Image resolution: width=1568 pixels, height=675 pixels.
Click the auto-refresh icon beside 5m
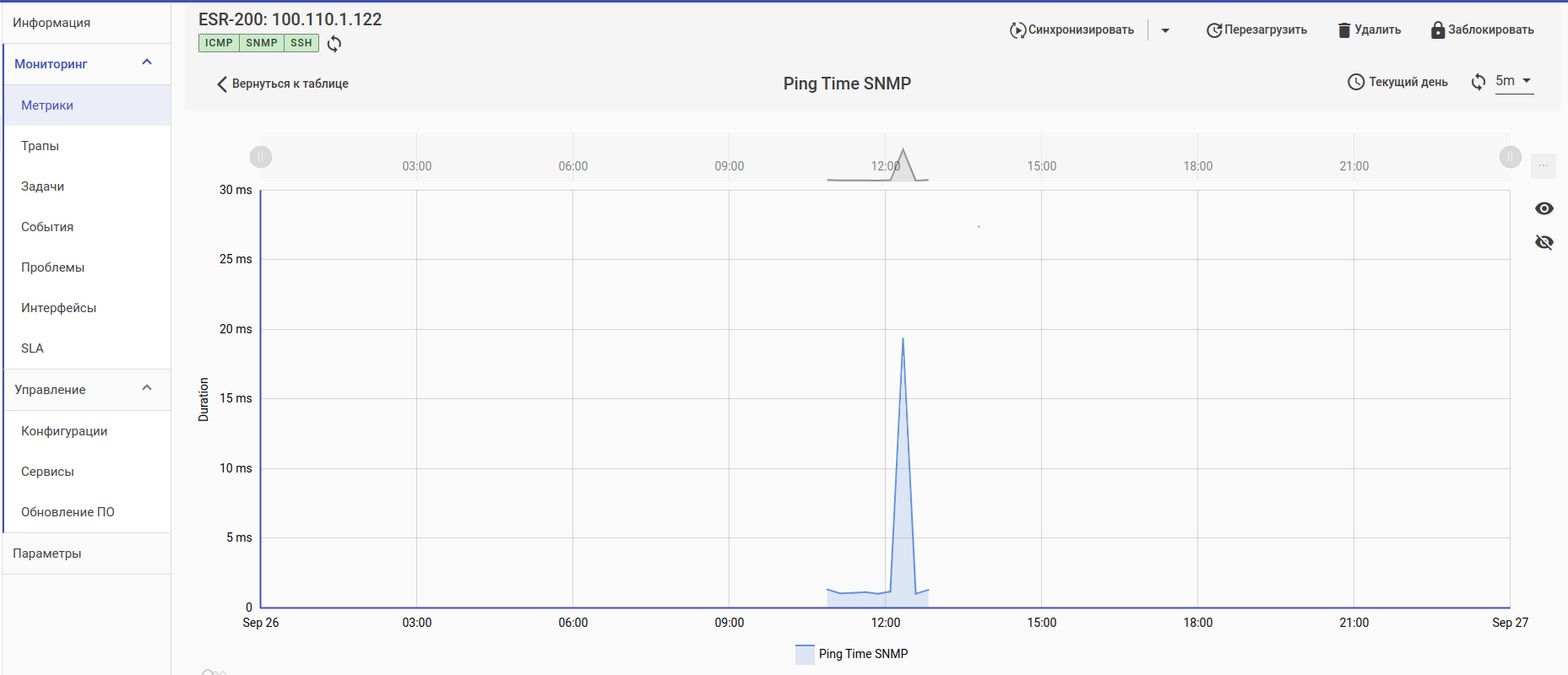point(1478,82)
